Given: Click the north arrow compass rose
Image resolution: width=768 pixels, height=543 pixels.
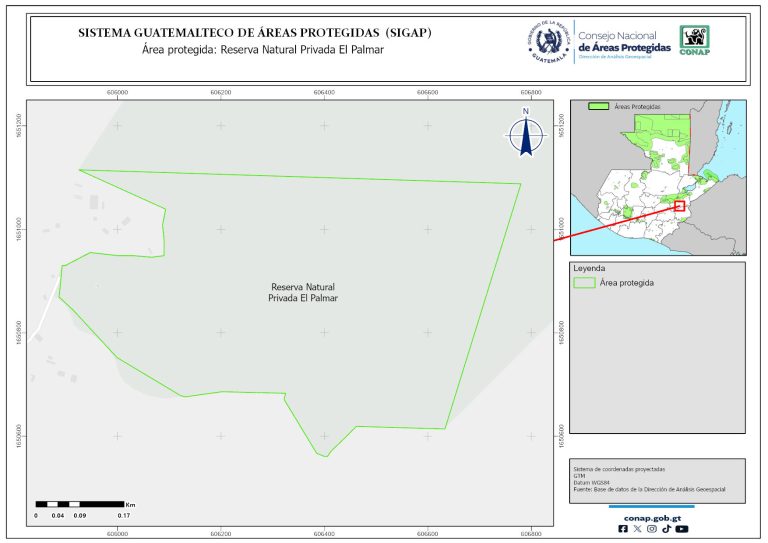Looking at the screenshot, I should point(525,135).
